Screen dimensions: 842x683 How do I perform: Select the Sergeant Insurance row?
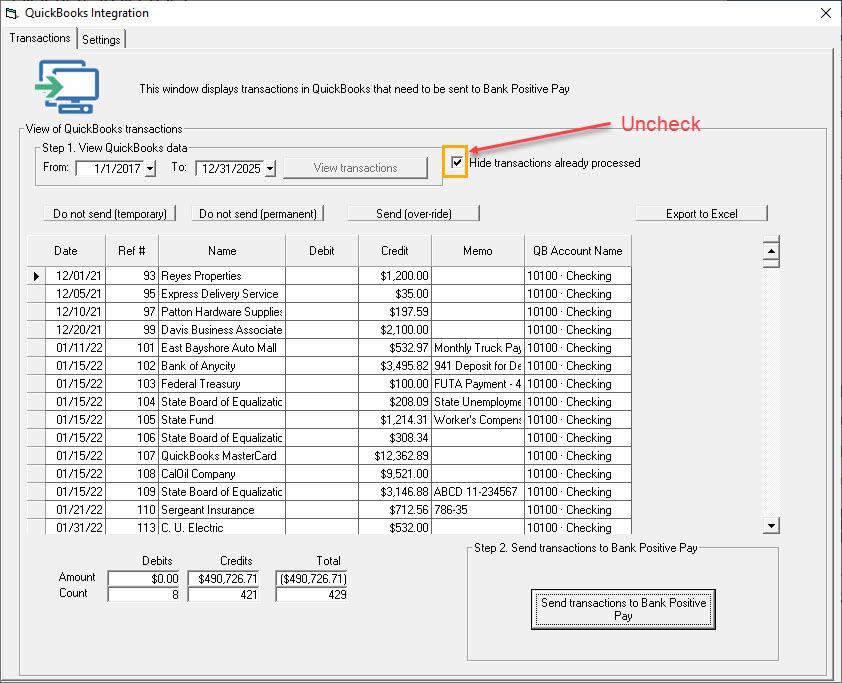click(x=329, y=510)
